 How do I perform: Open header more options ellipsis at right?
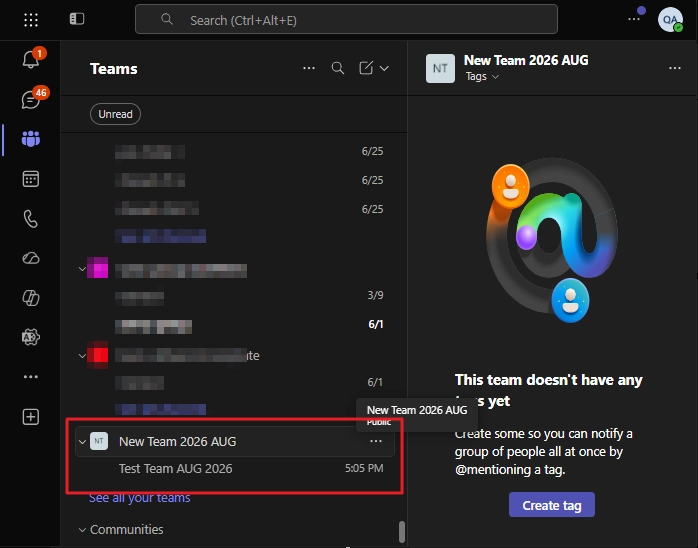pyautogui.click(x=675, y=68)
